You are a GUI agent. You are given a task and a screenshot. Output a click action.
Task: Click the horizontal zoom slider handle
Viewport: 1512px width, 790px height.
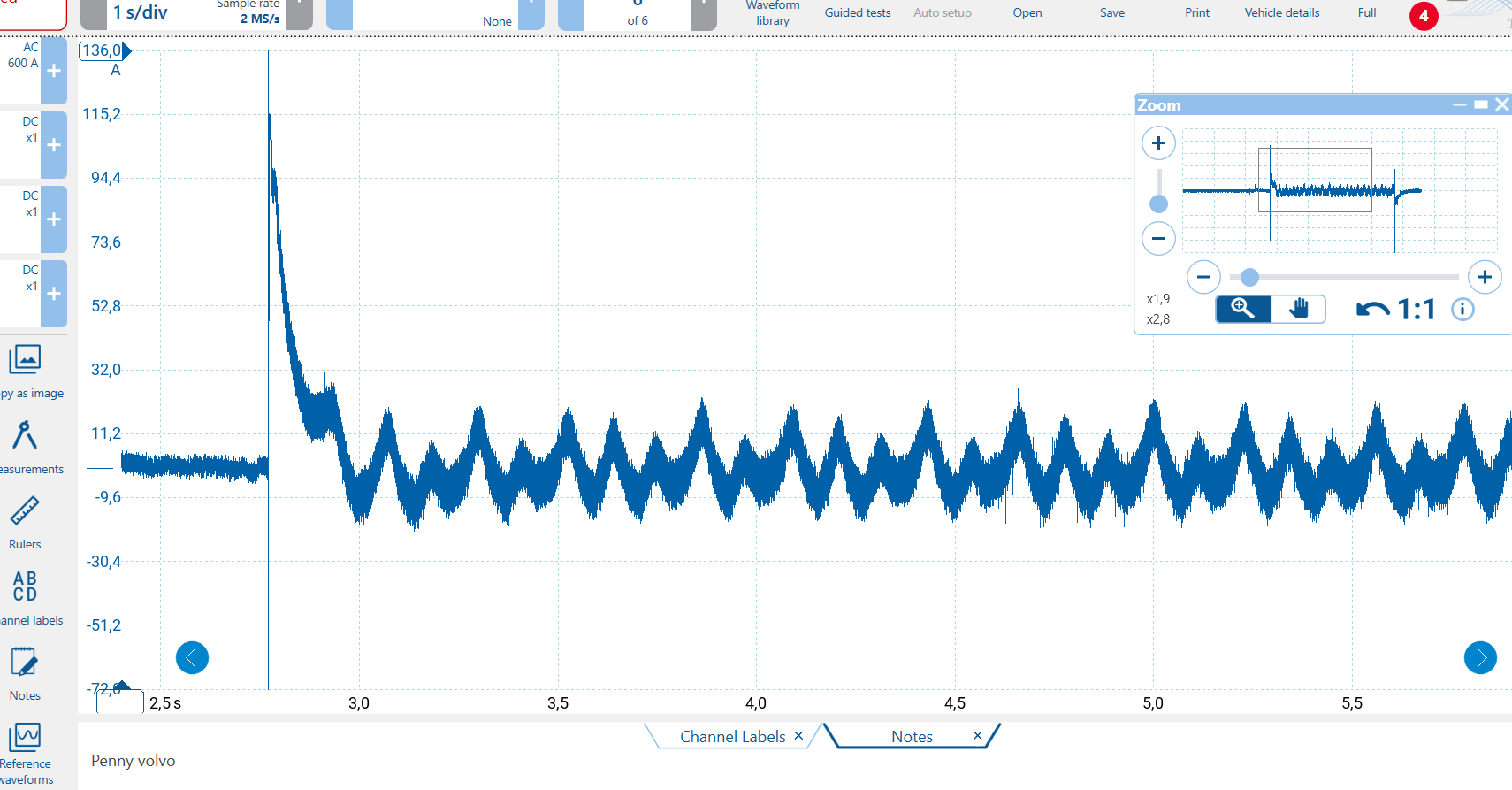pos(1249,277)
